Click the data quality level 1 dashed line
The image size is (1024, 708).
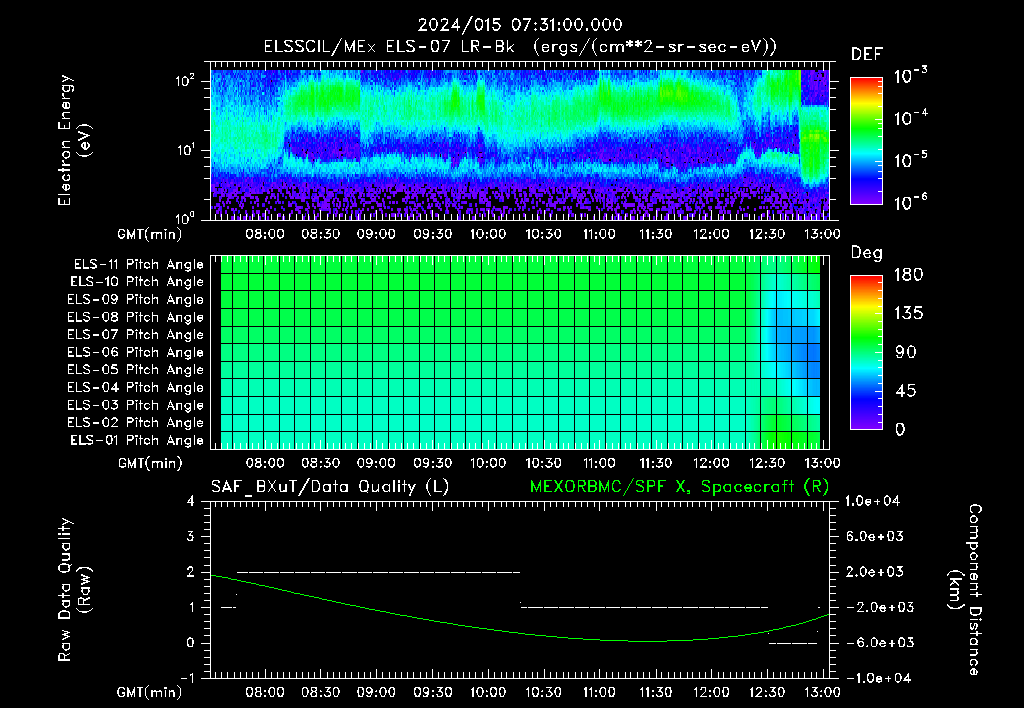[x=645, y=607]
